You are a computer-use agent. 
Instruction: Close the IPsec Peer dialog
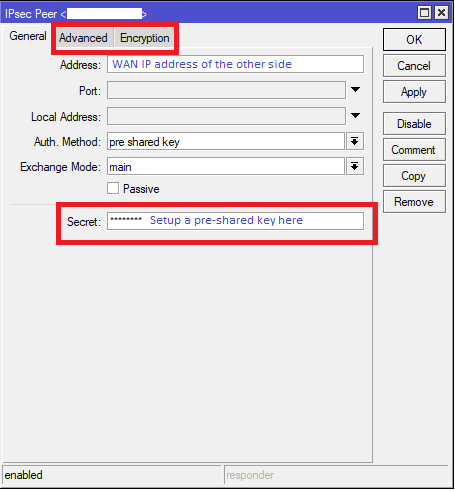(441, 13)
